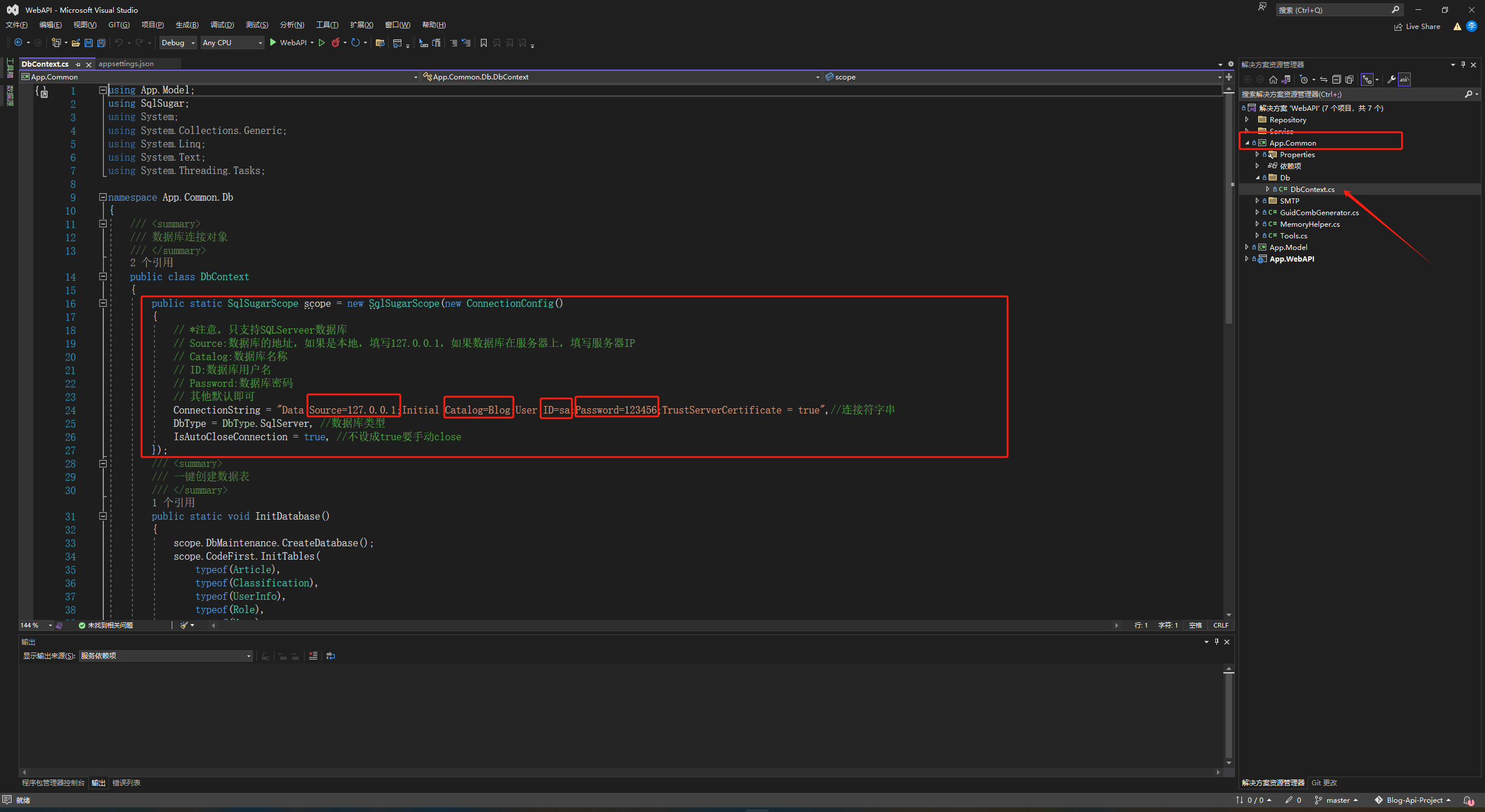Open the 144 % zoom level dropdown
The image size is (1485, 812).
36,625
